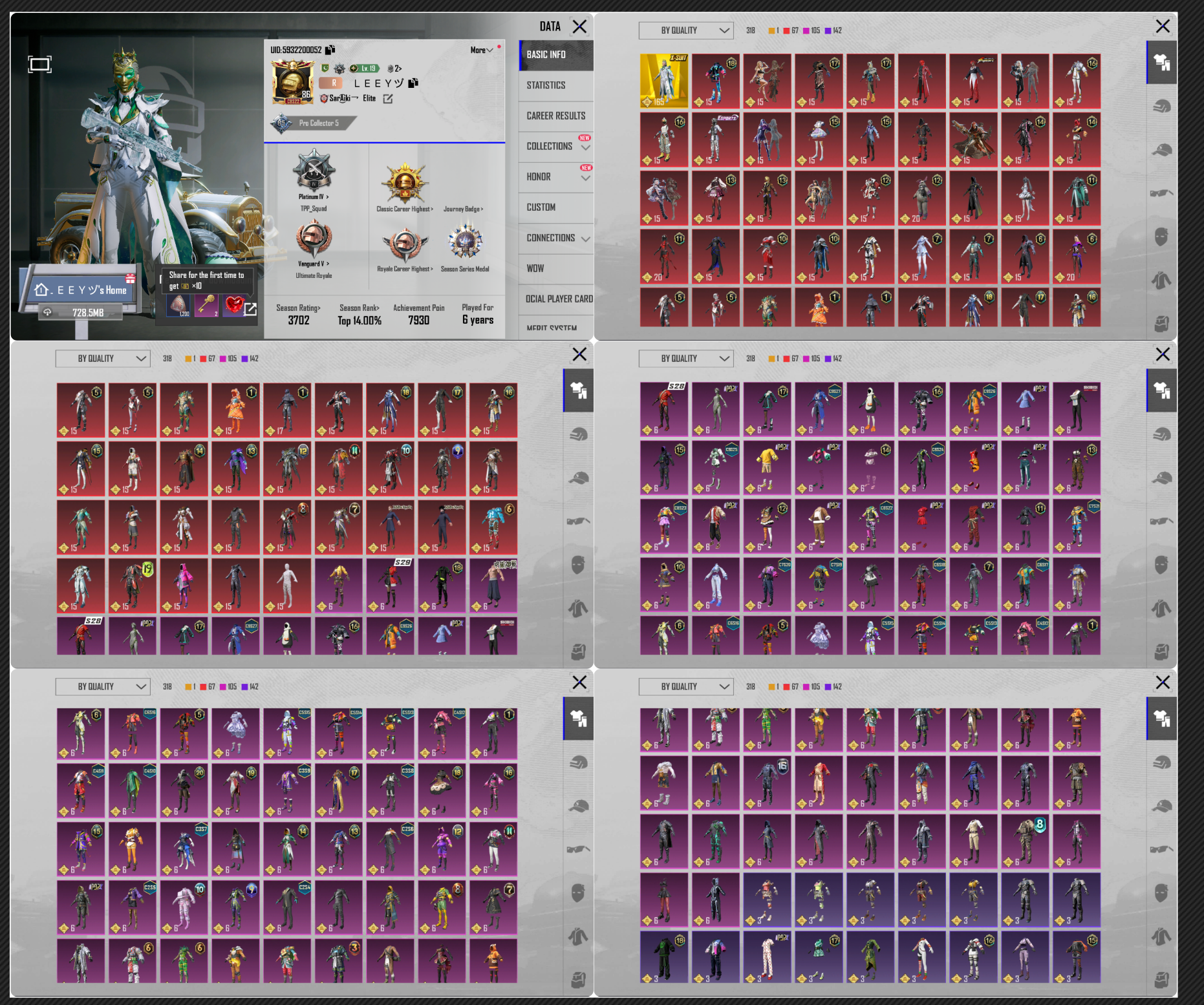Expand the Honor section chevron

pyautogui.click(x=586, y=178)
